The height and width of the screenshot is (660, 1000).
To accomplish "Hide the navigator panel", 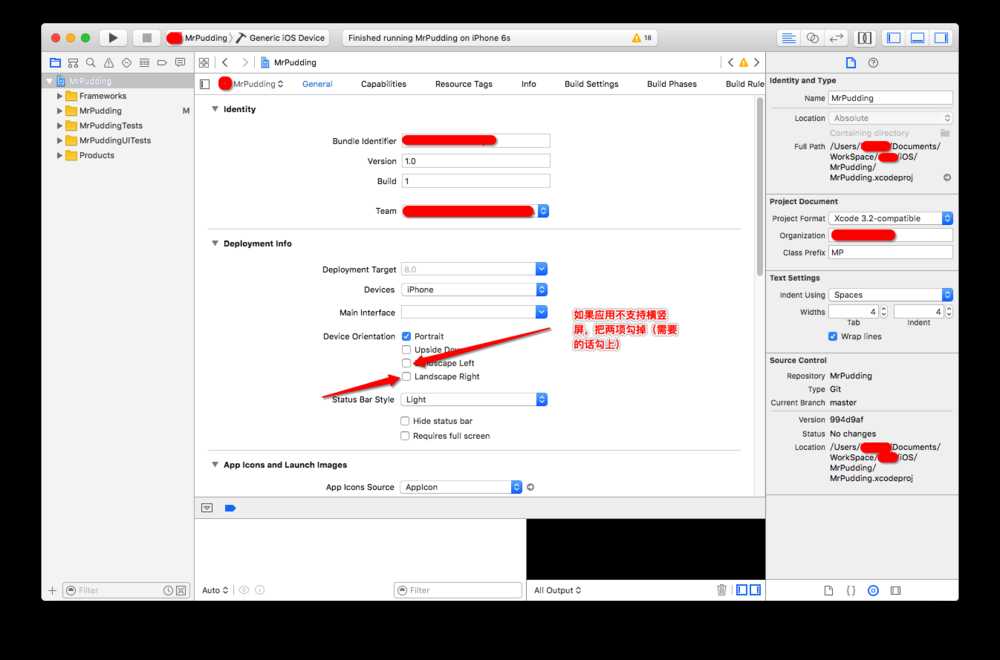I will tap(893, 38).
